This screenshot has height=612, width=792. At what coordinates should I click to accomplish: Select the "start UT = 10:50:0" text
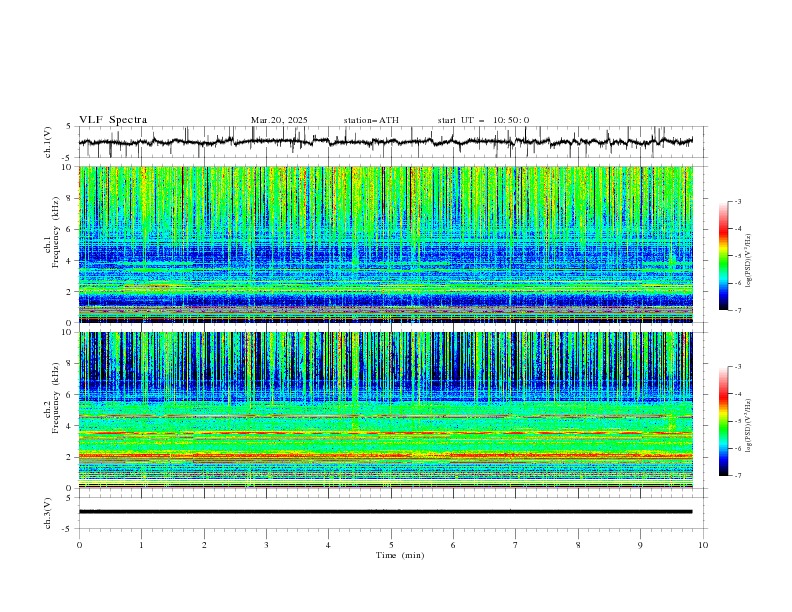click(x=483, y=120)
